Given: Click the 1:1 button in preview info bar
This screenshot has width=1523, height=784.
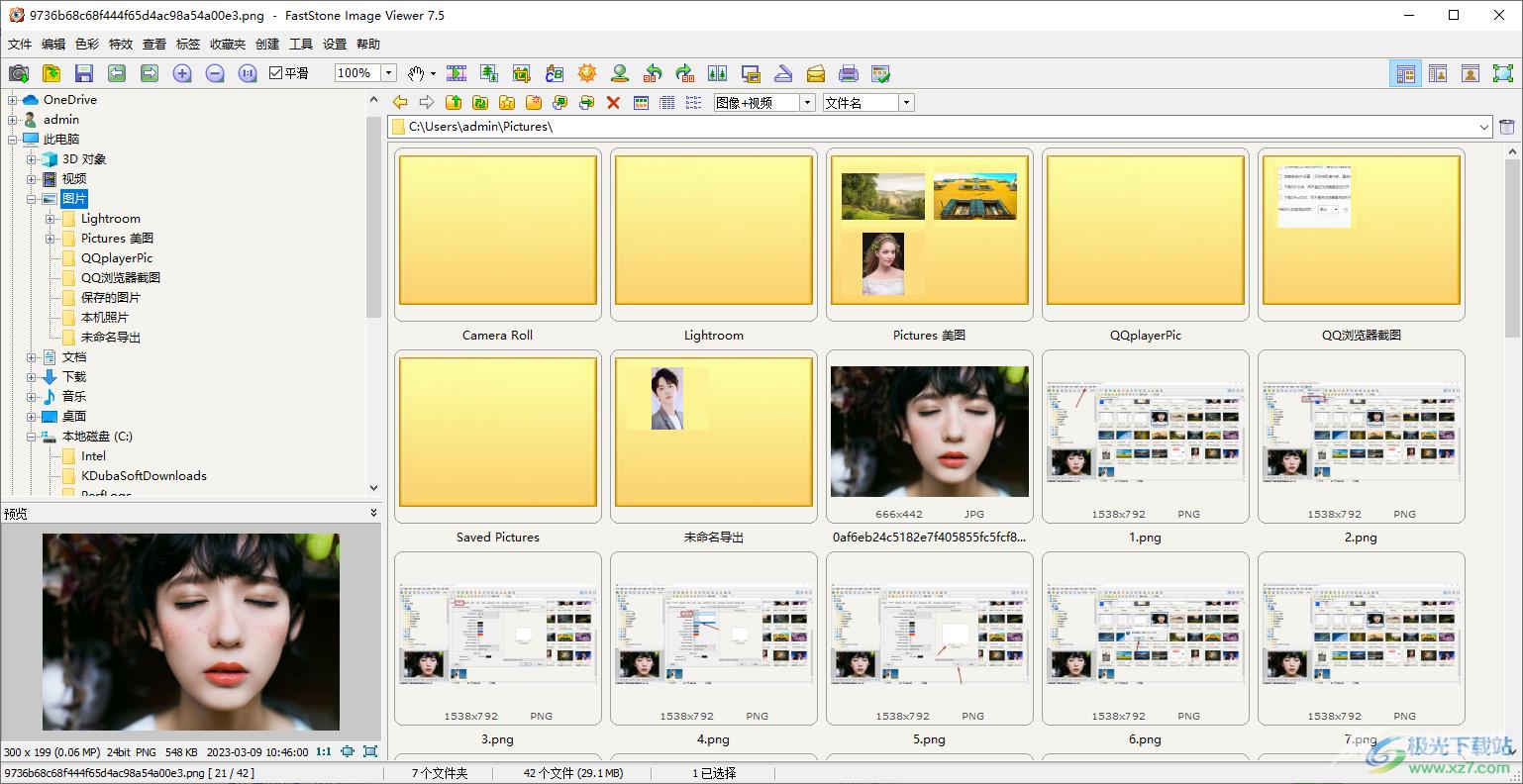Looking at the screenshot, I should [x=324, y=752].
